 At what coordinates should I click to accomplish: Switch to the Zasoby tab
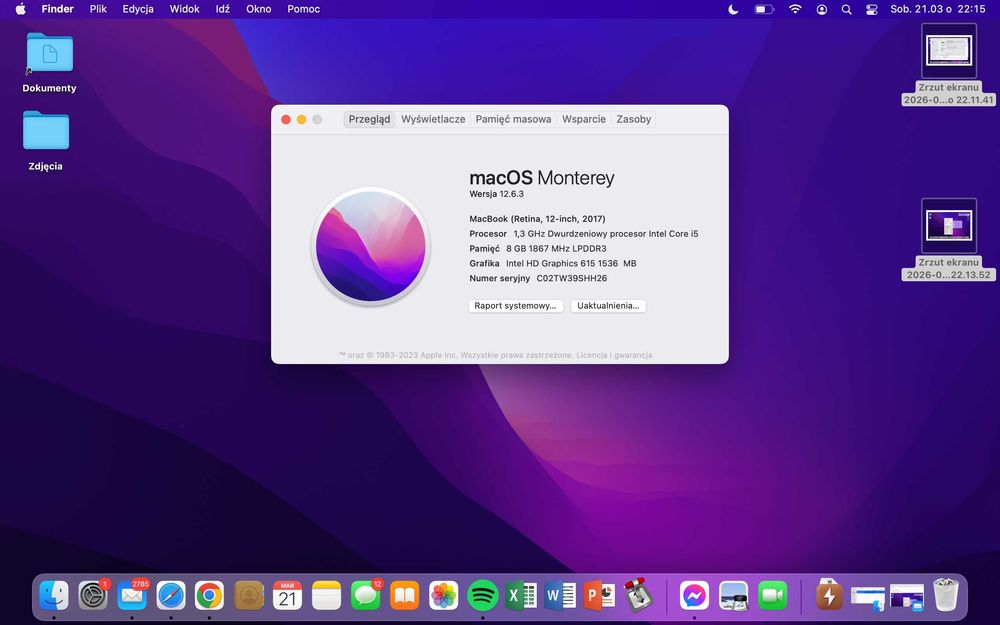coord(633,119)
